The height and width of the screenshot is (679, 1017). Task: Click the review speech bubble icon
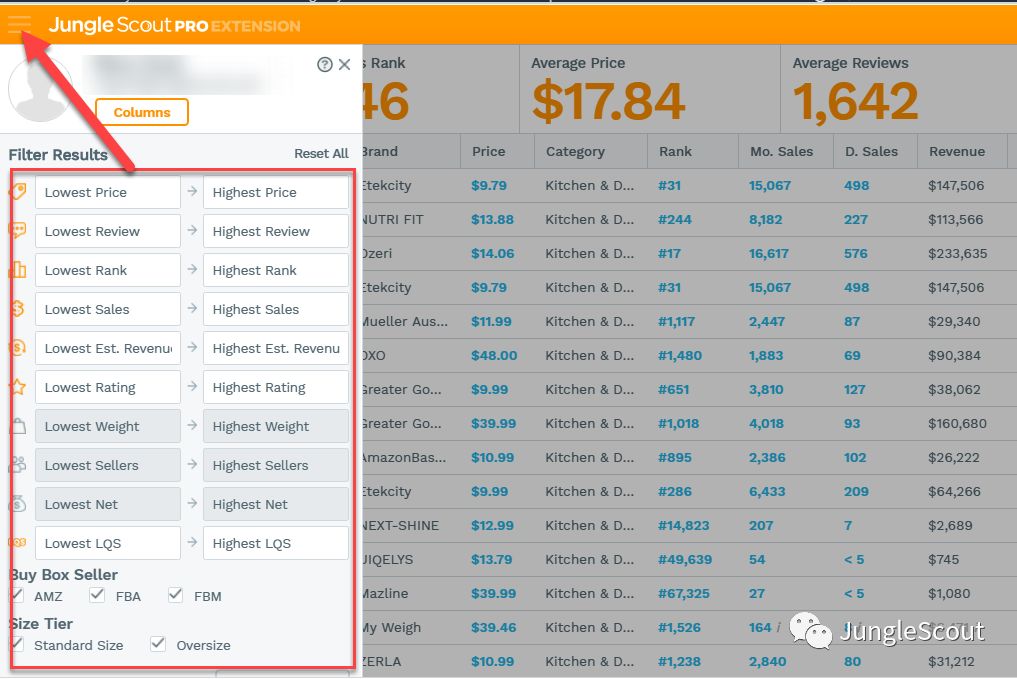click(x=18, y=231)
